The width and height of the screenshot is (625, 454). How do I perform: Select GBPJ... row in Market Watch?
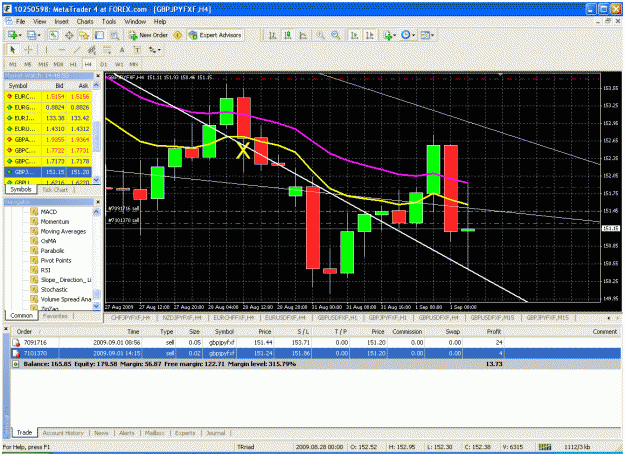click(48, 172)
